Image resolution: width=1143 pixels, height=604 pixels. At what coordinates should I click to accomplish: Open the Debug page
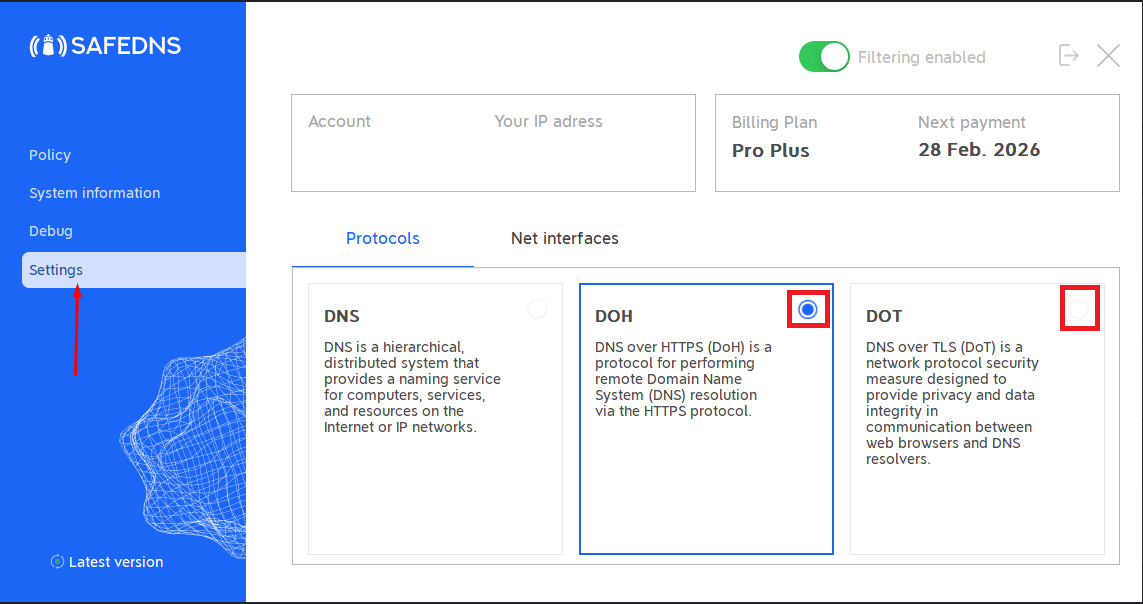(51, 231)
